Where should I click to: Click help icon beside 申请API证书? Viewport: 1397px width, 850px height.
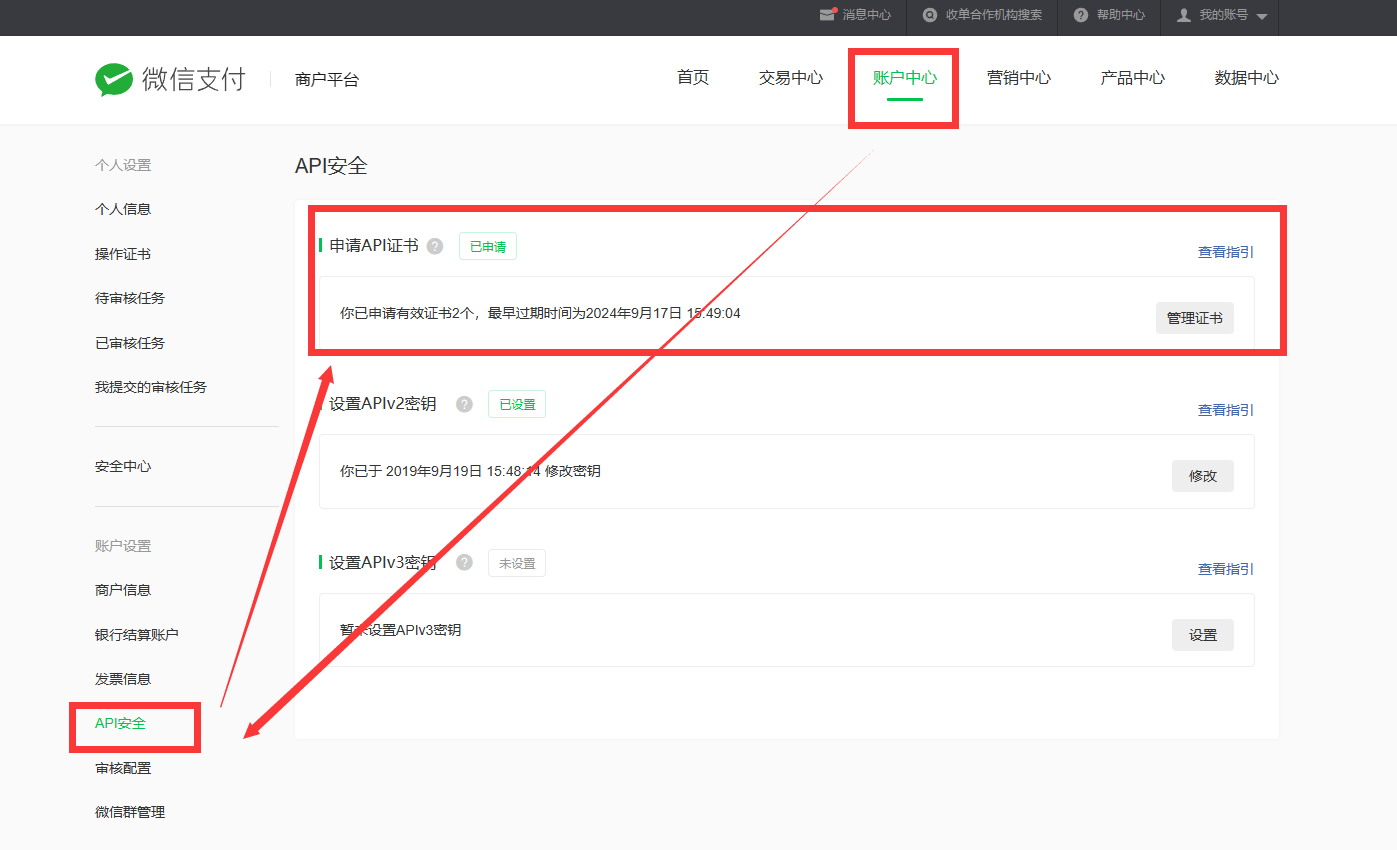pos(435,246)
